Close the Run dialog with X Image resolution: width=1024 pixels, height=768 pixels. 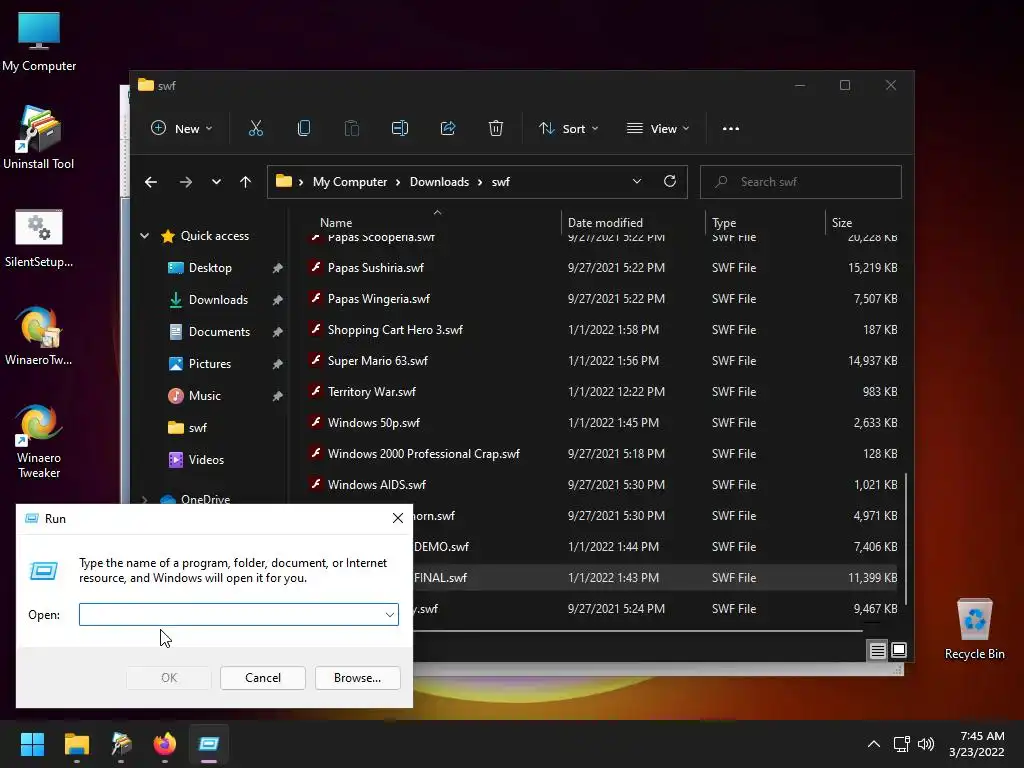[398, 518]
